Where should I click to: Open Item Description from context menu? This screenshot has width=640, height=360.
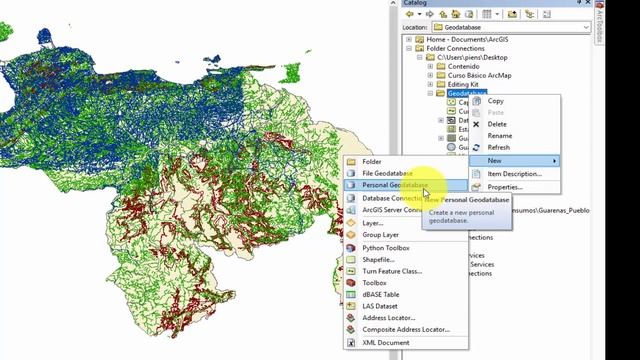point(514,174)
